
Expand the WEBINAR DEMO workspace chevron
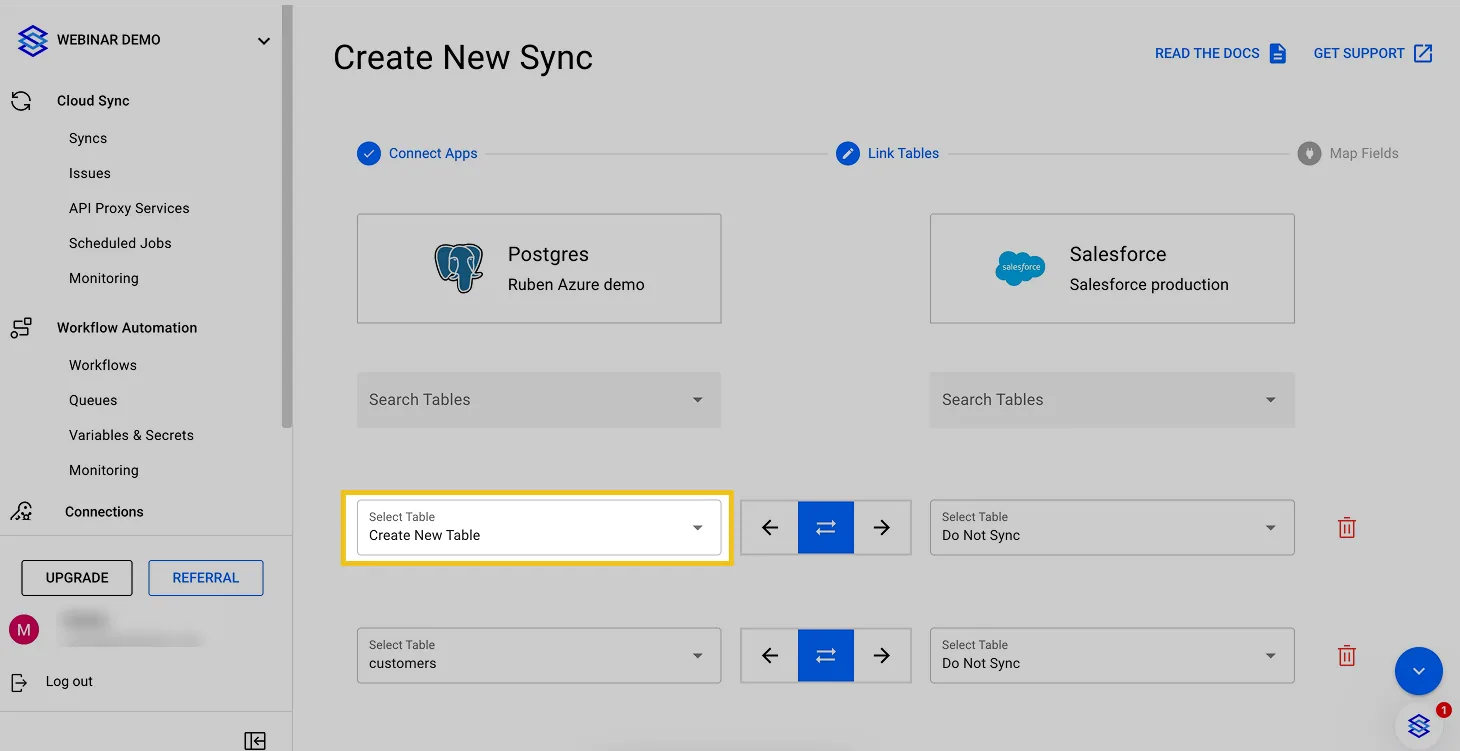(264, 41)
